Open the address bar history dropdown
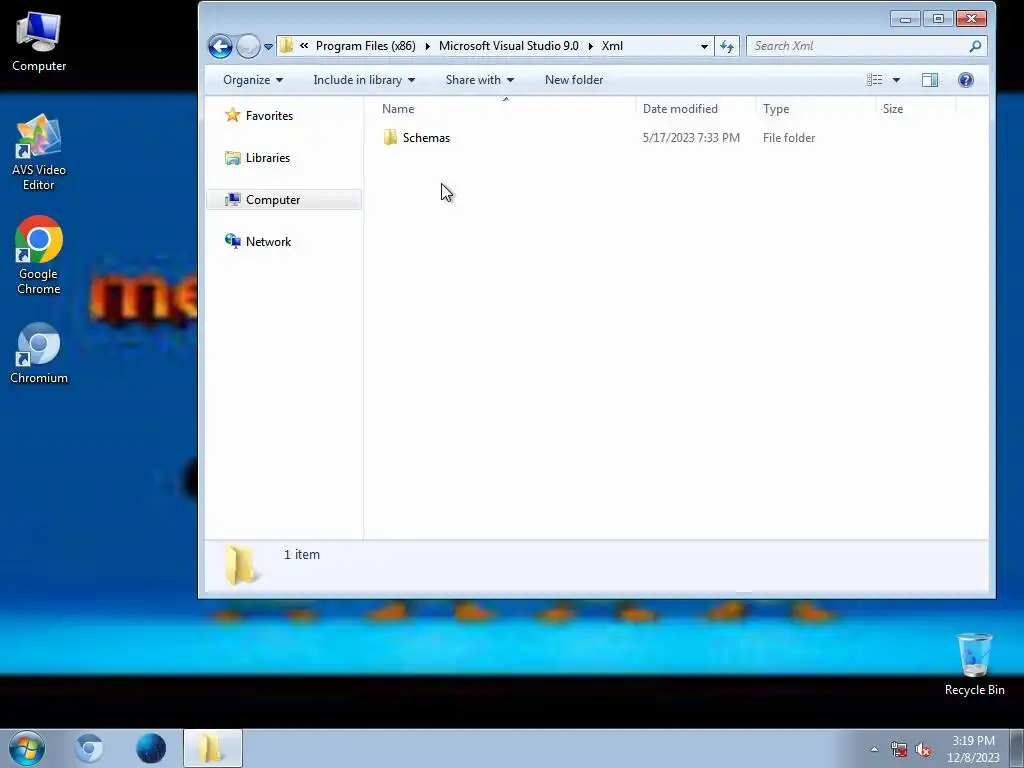The height and width of the screenshot is (768, 1024). point(704,46)
